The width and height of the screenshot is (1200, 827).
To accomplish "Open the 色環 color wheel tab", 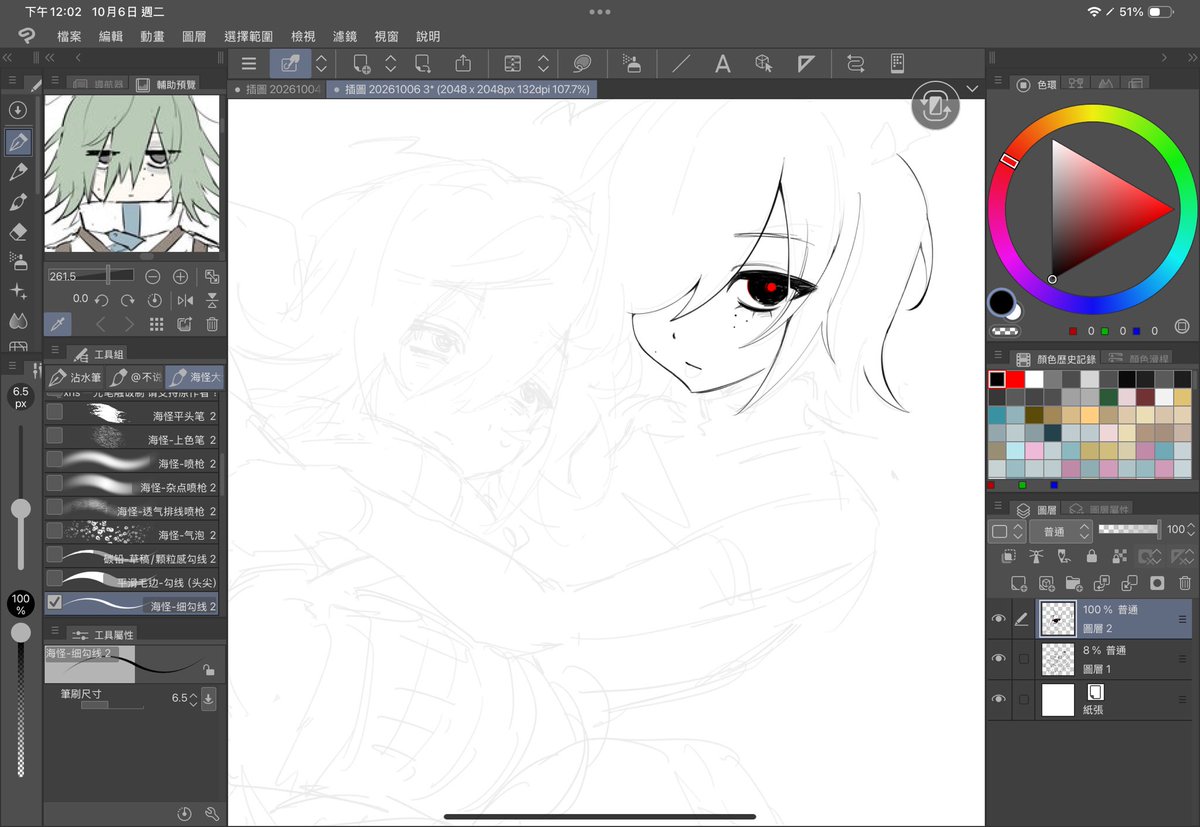I will tap(1037, 85).
